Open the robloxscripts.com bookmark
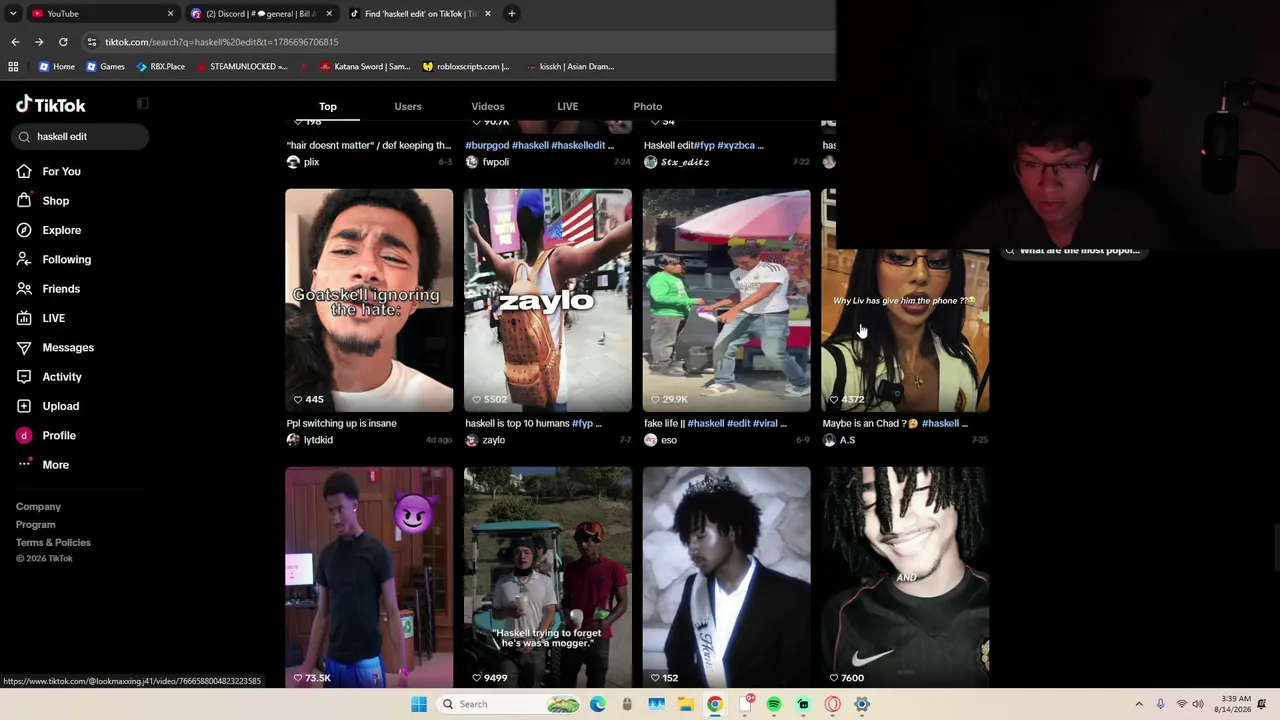1280x720 pixels. (466, 67)
